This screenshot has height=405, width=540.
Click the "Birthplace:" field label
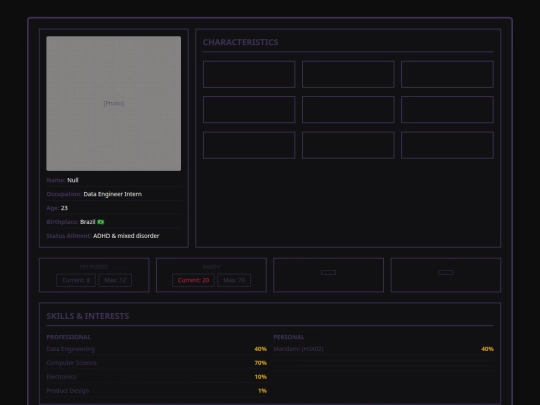click(62, 222)
